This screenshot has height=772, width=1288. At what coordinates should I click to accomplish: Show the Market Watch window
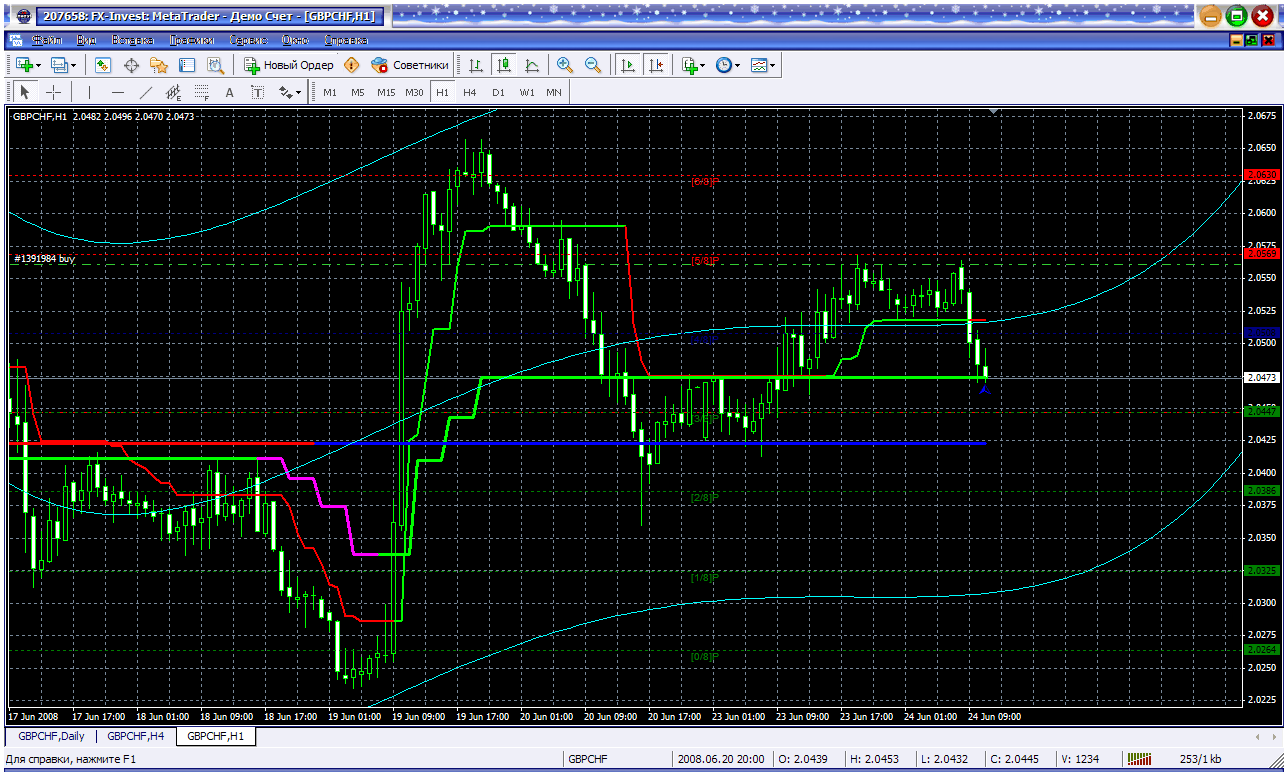(x=103, y=65)
